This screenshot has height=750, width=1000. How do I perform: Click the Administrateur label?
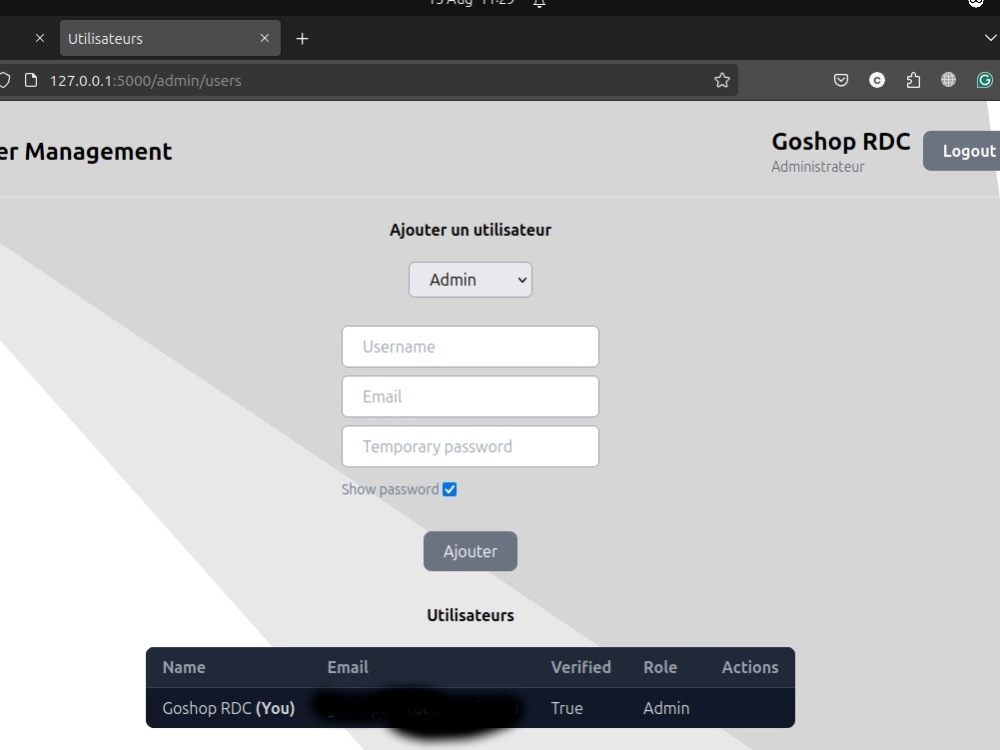[x=818, y=166]
